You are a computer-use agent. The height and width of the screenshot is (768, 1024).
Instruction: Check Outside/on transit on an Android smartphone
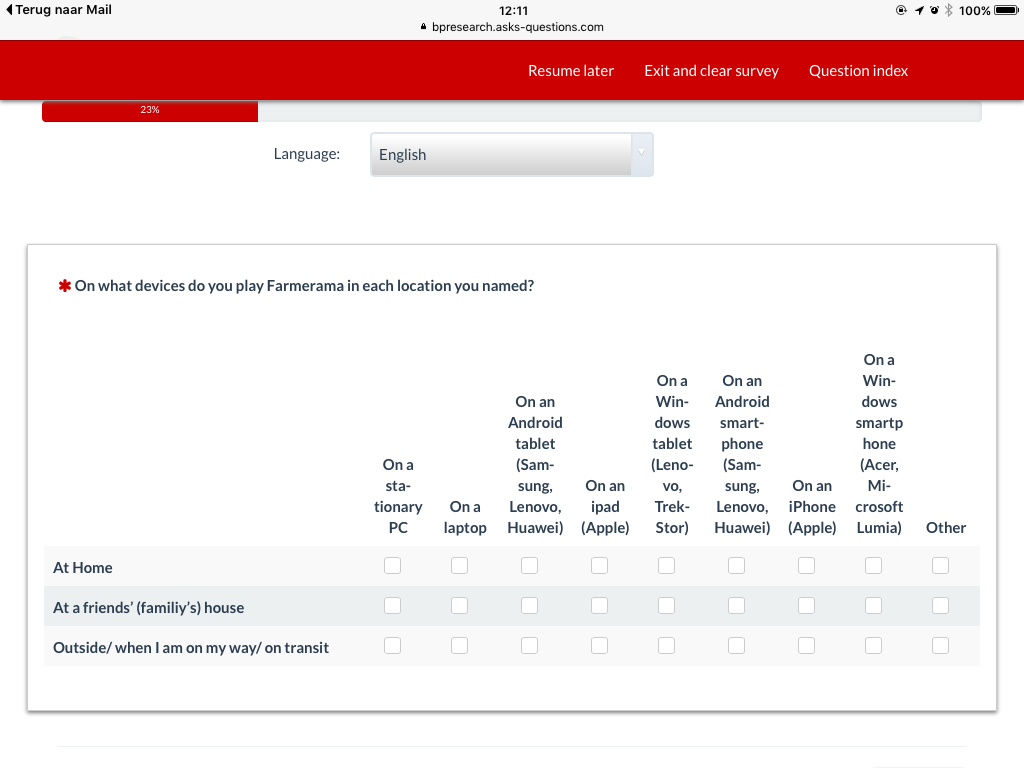(737, 646)
